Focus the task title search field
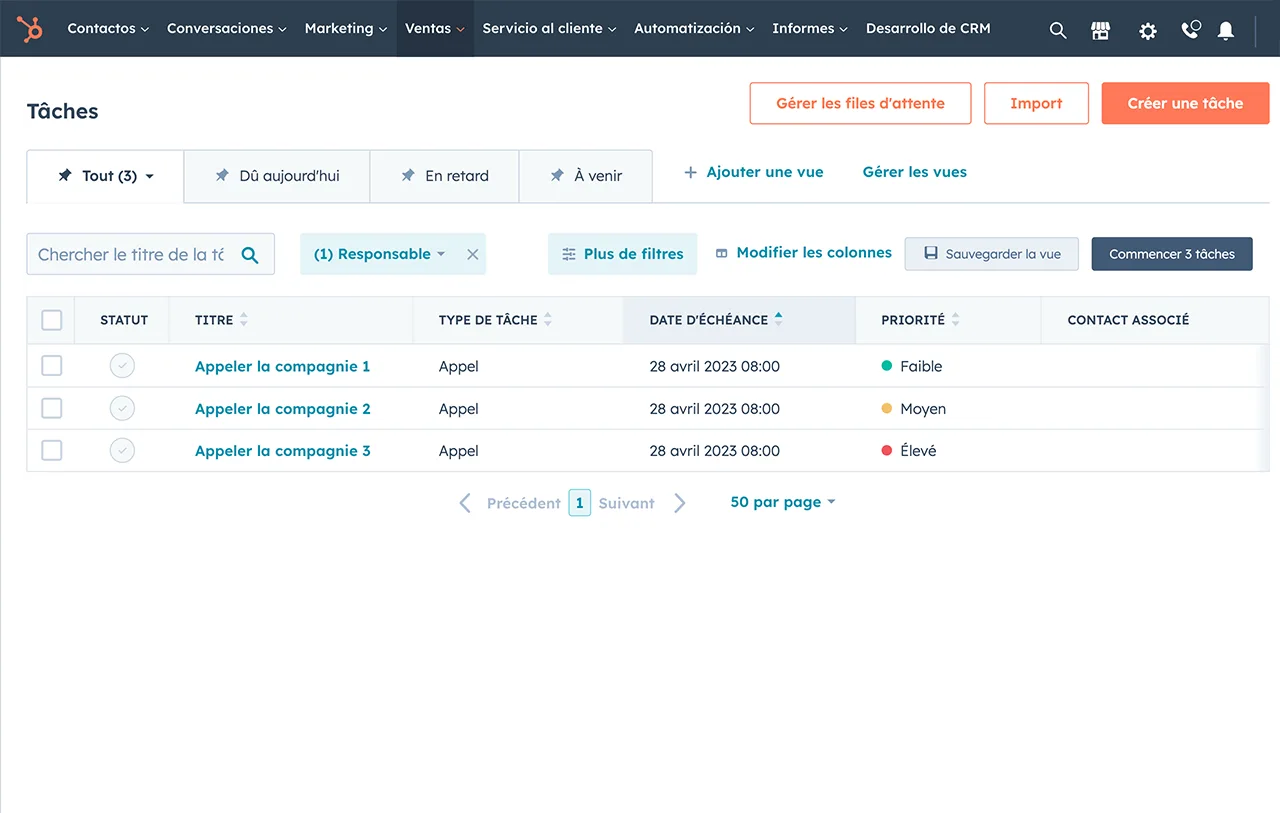This screenshot has width=1280, height=813. (x=130, y=254)
